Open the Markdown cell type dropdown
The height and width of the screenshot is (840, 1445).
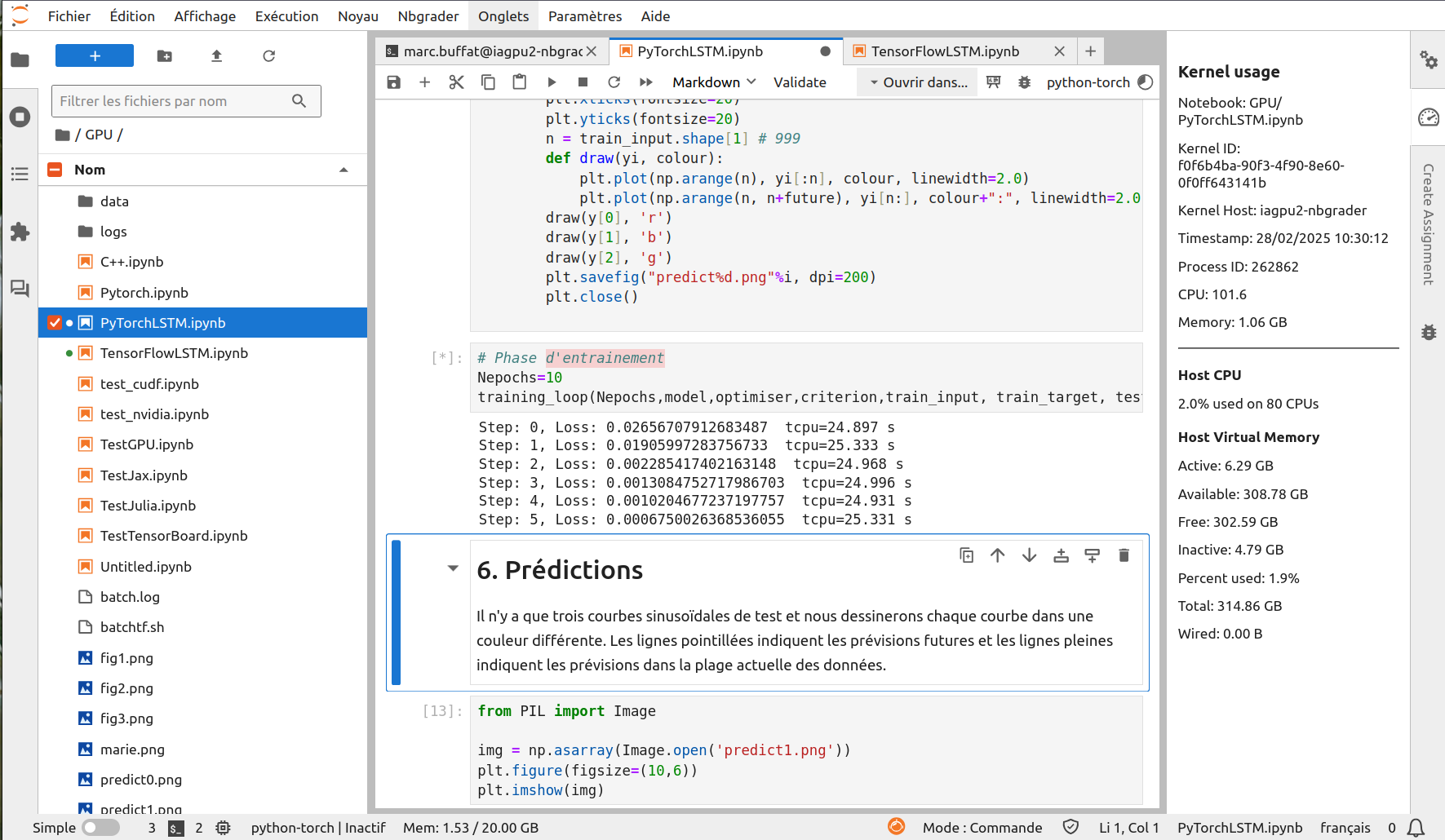click(714, 82)
